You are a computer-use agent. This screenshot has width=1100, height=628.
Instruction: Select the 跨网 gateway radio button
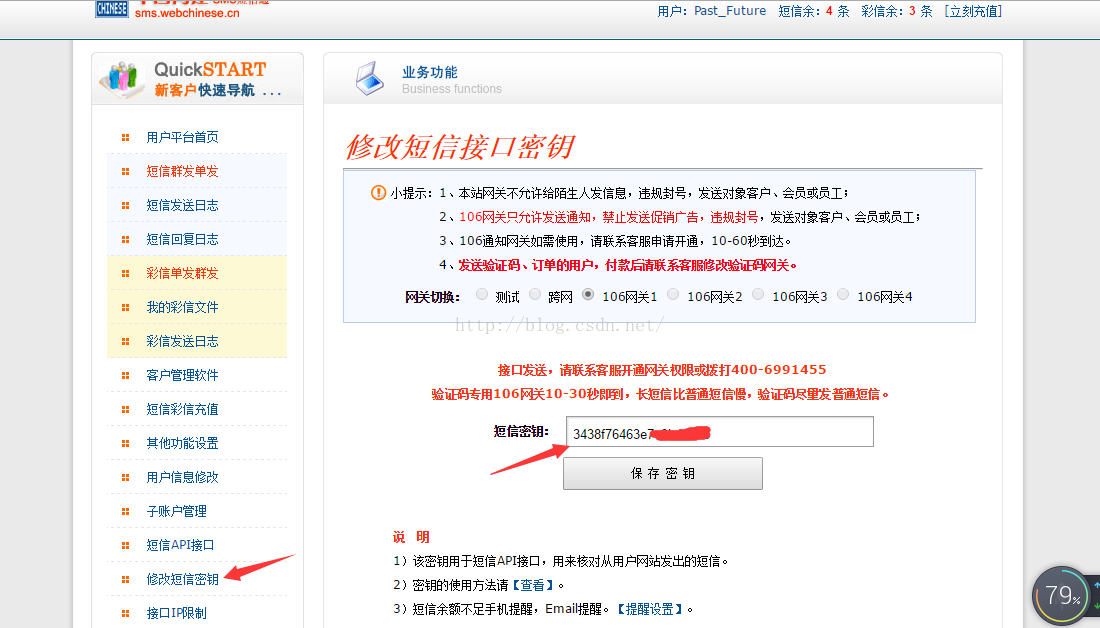535,295
